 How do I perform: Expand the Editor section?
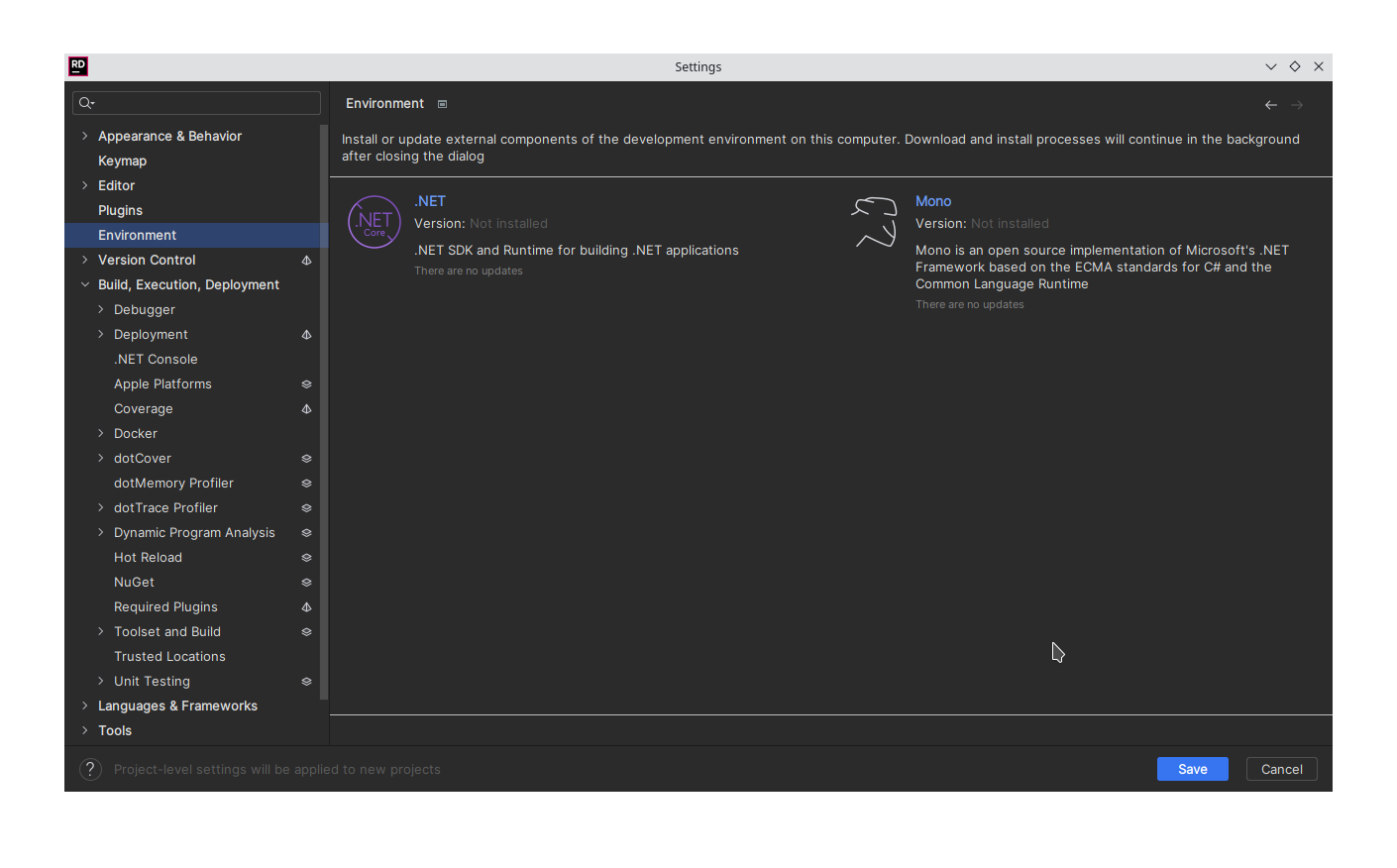[x=85, y=185]
